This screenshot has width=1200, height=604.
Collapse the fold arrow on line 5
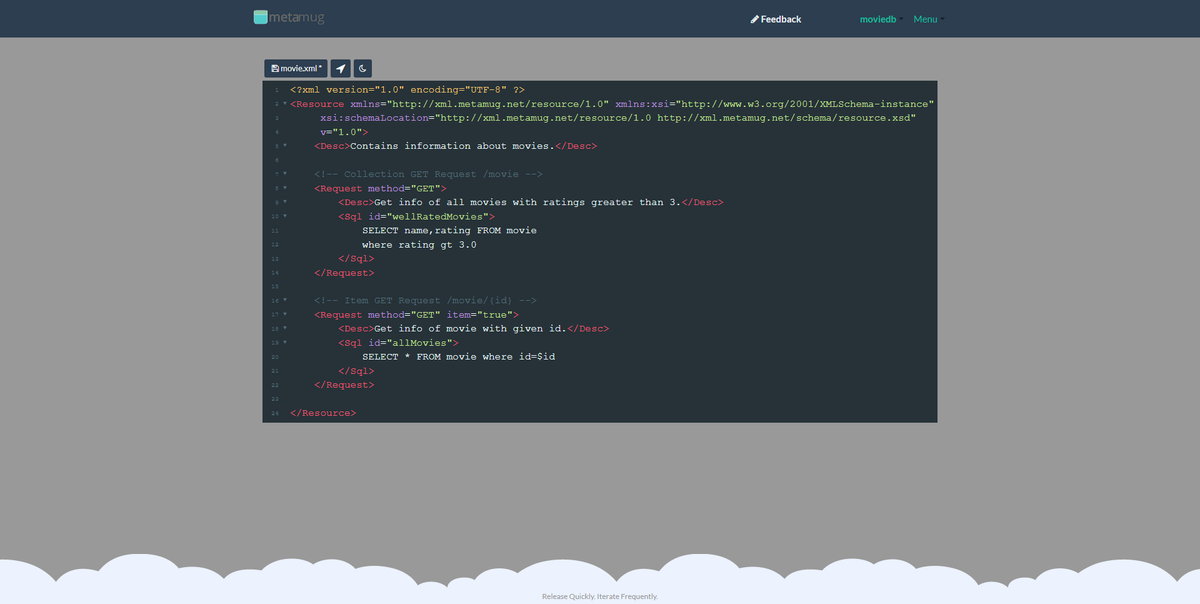pos(284,146)
